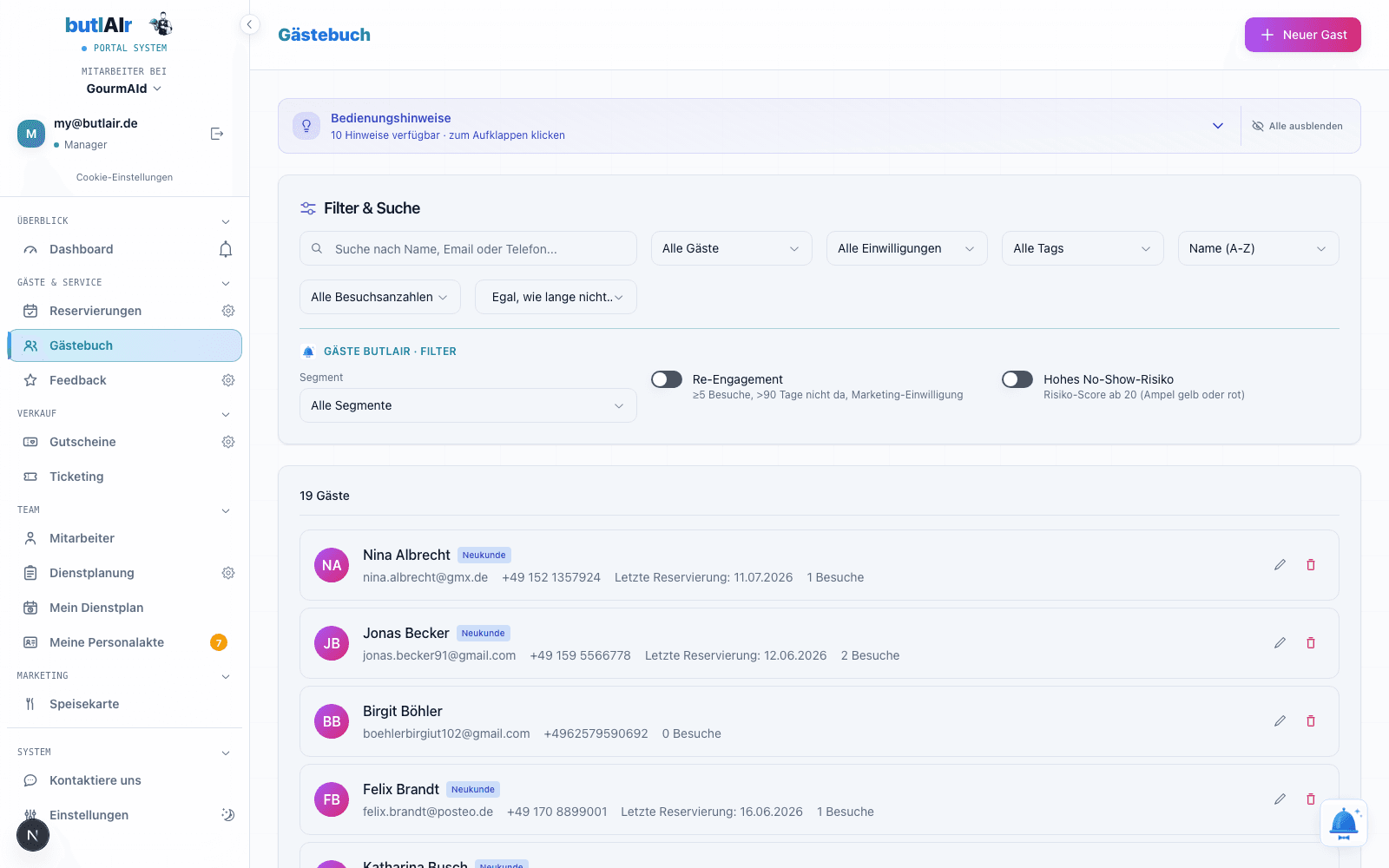Open the GourmAId restaurant switcher
The image size is (1389, 868).
(x=124, y=89)
